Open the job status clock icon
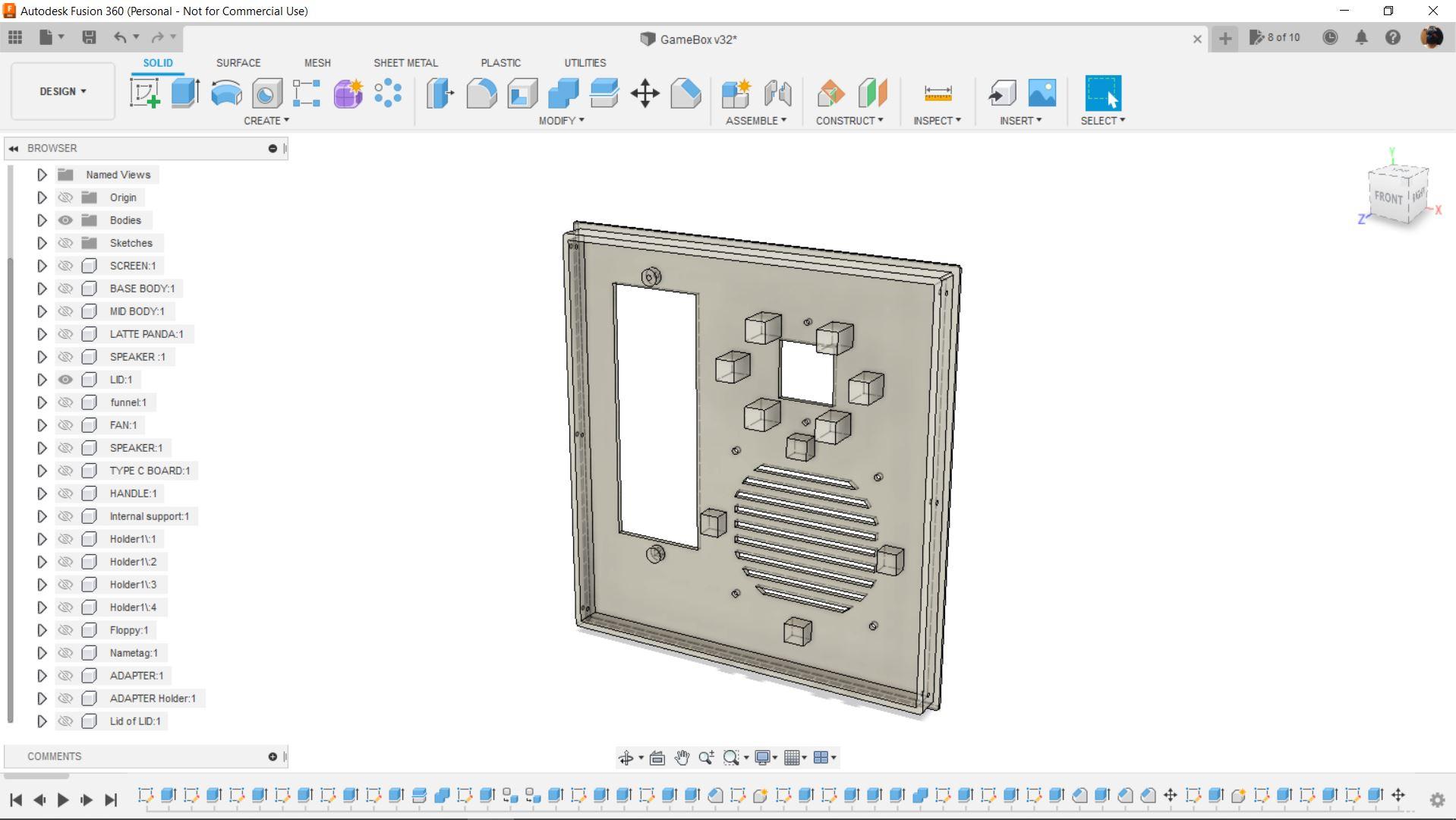This screenshot has height=820, width=1456. tap(1330, 37)
